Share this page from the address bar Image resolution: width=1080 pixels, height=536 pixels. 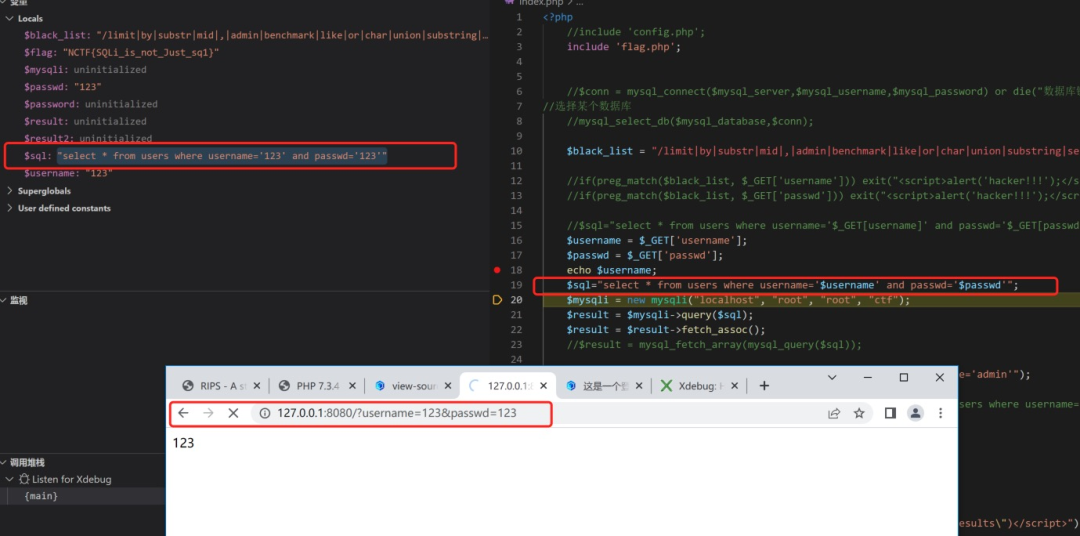click(834, 413)
